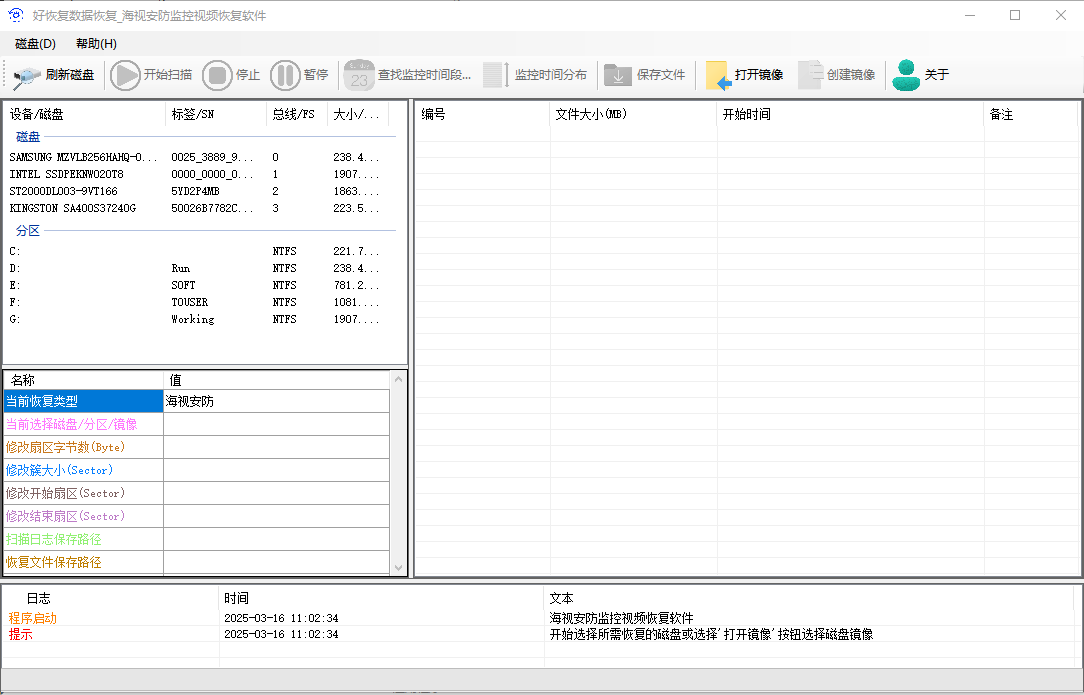Click the 大小 column header in disk list

357,114
